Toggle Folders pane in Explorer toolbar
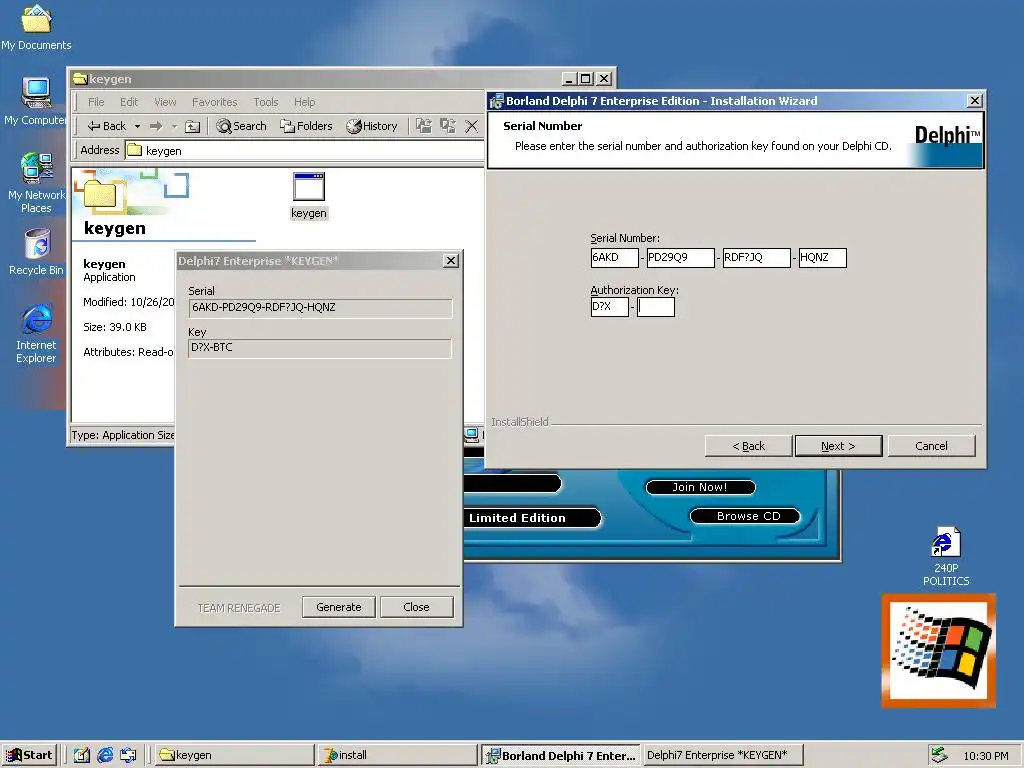Viewport: 1024px width, 768px height. click(x=306, y=126)
